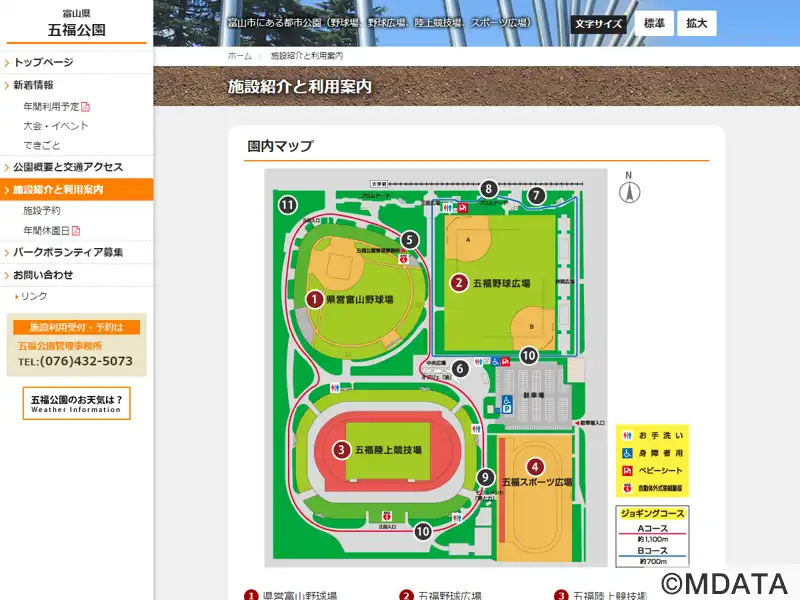
Task: Open できごと sublink
Action: pyautogui.click(x=41, y=145)
